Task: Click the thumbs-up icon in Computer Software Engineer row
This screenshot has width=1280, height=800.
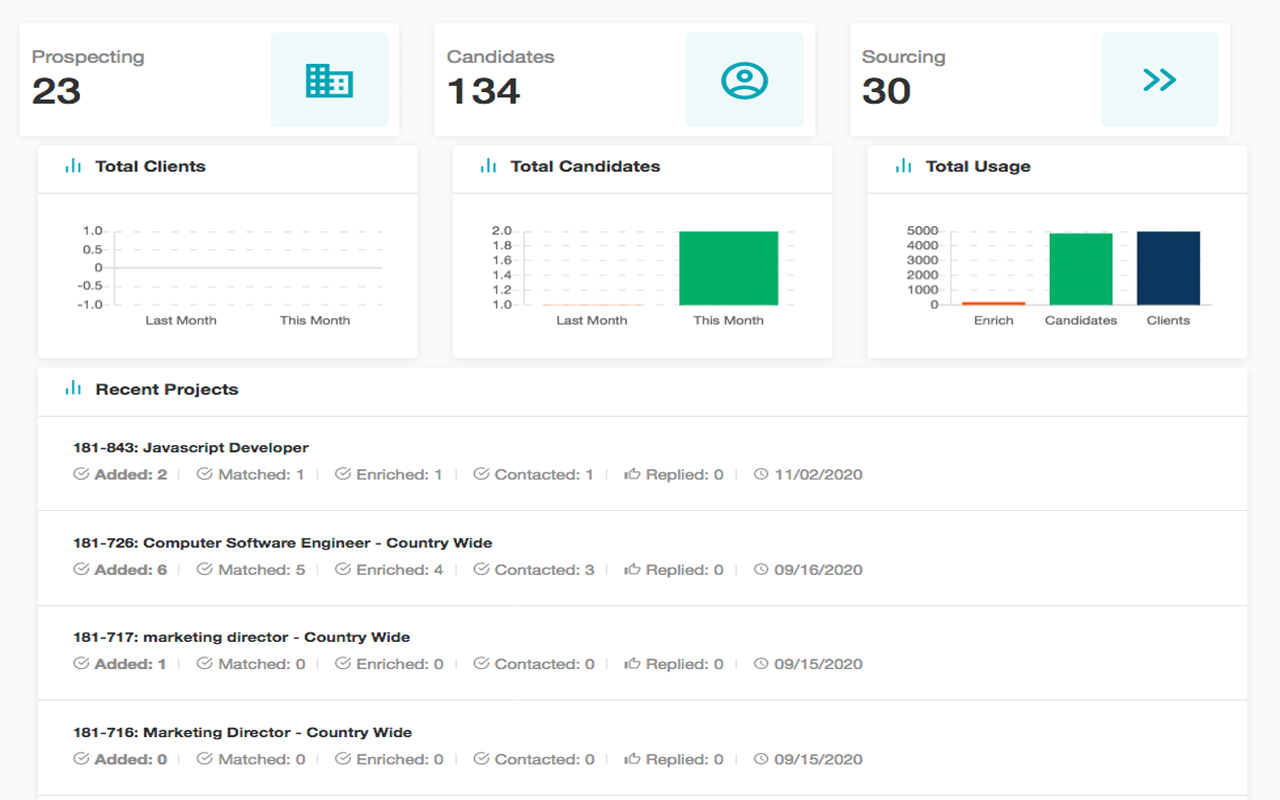Action: (x=632, y=569)
